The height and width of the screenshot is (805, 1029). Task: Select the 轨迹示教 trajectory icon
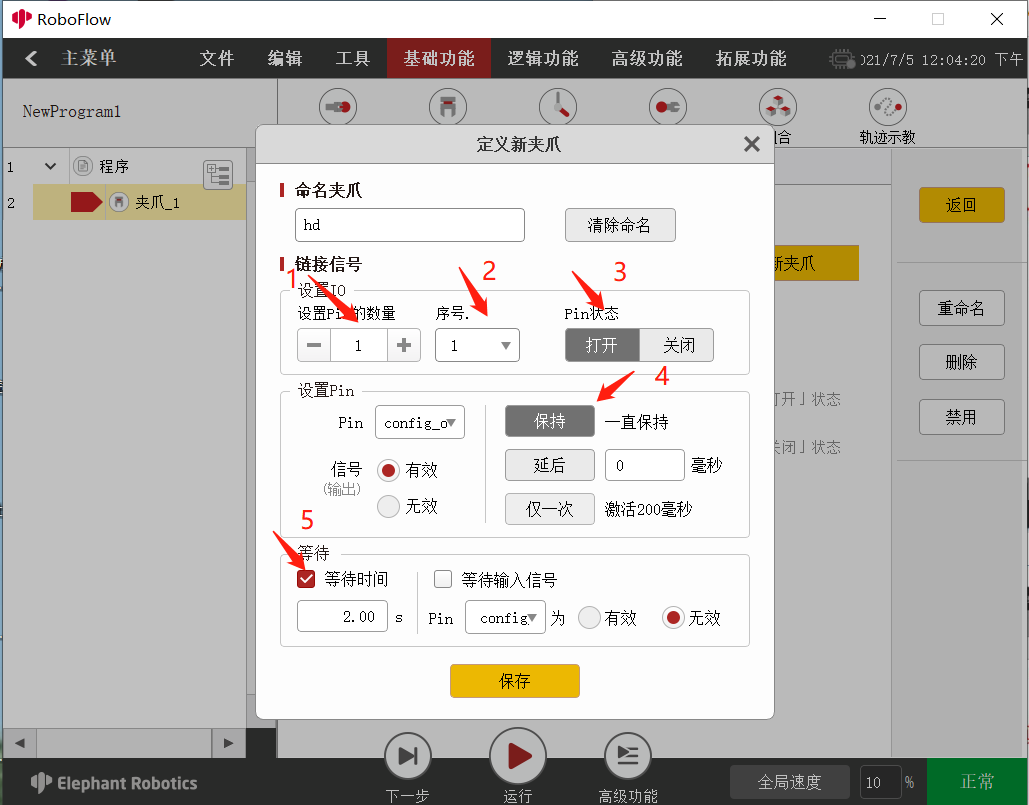(x=887, y=107)
